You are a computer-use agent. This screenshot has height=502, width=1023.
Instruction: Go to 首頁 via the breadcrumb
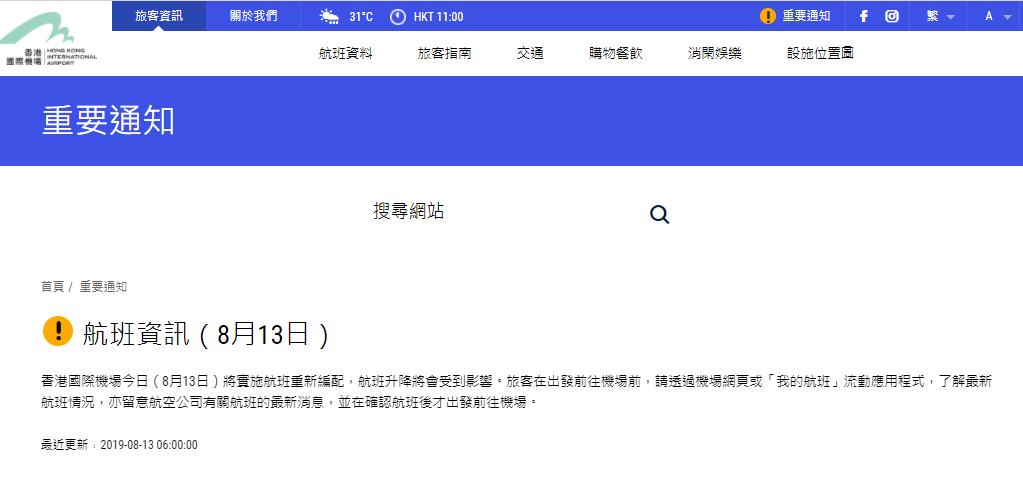tap(52, 287)
